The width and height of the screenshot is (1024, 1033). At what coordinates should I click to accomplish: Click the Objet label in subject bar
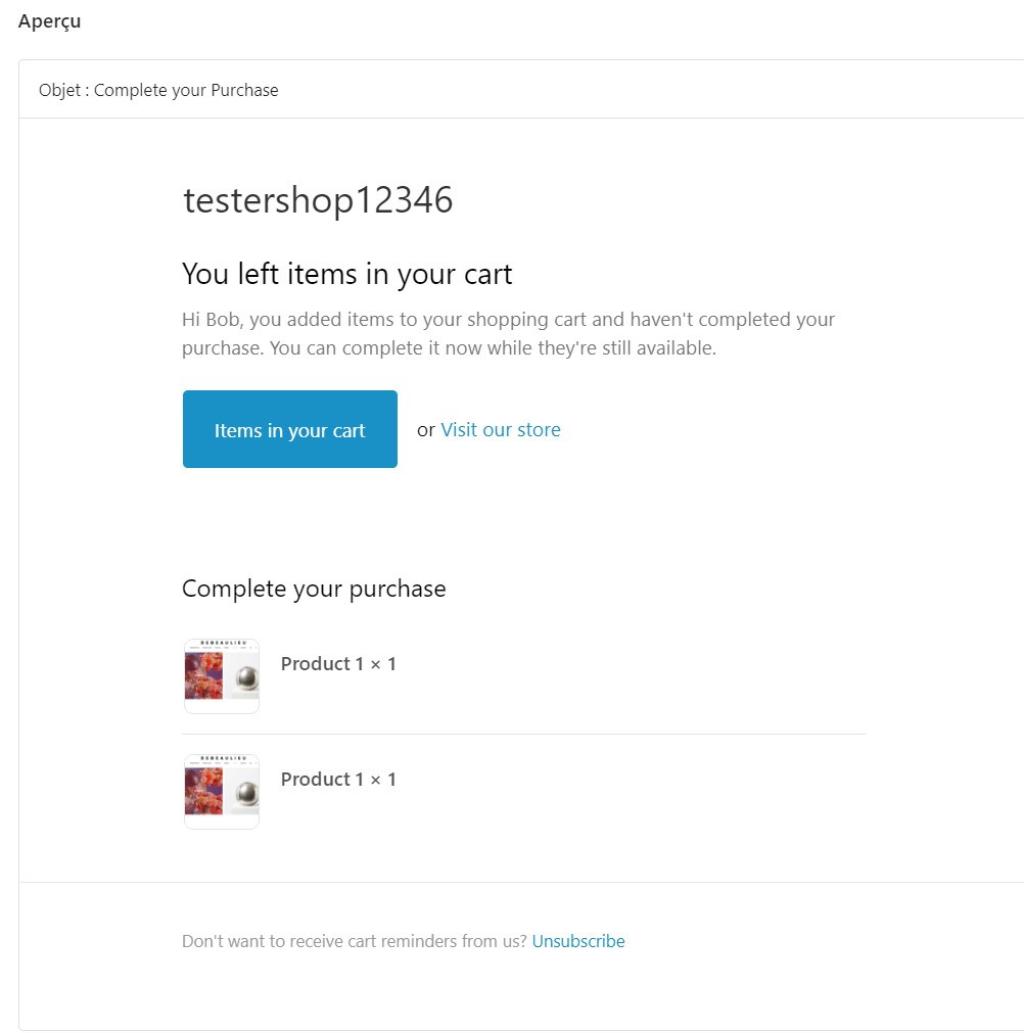coord(59,90)
